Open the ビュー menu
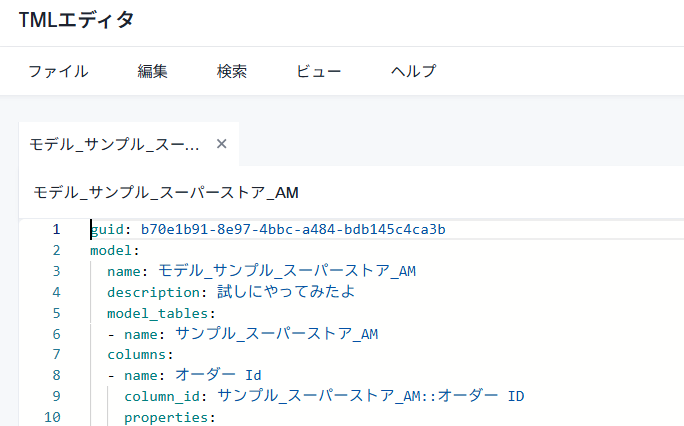The image size is (684, 426). [319, 71]
